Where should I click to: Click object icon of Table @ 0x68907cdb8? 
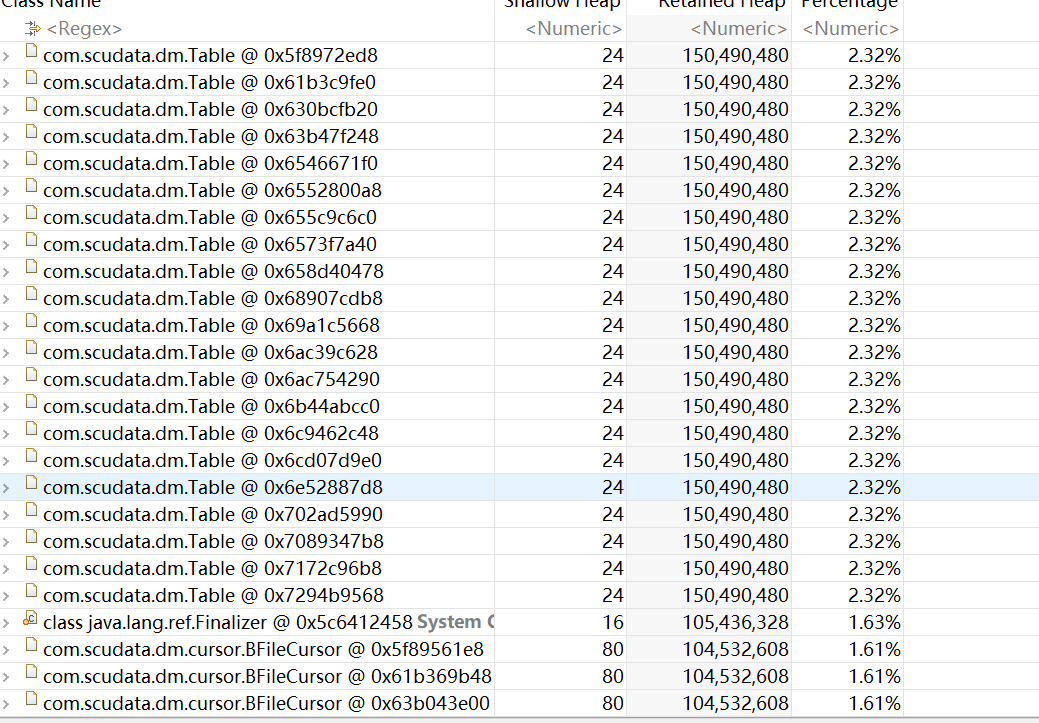click(31, 294)
